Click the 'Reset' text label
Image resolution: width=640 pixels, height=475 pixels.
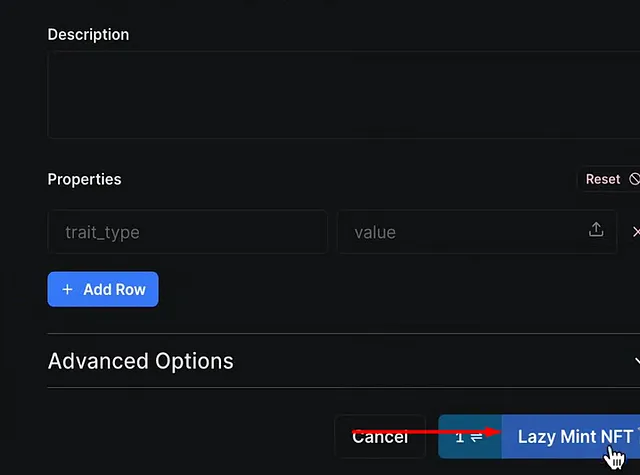pos(603,179)
